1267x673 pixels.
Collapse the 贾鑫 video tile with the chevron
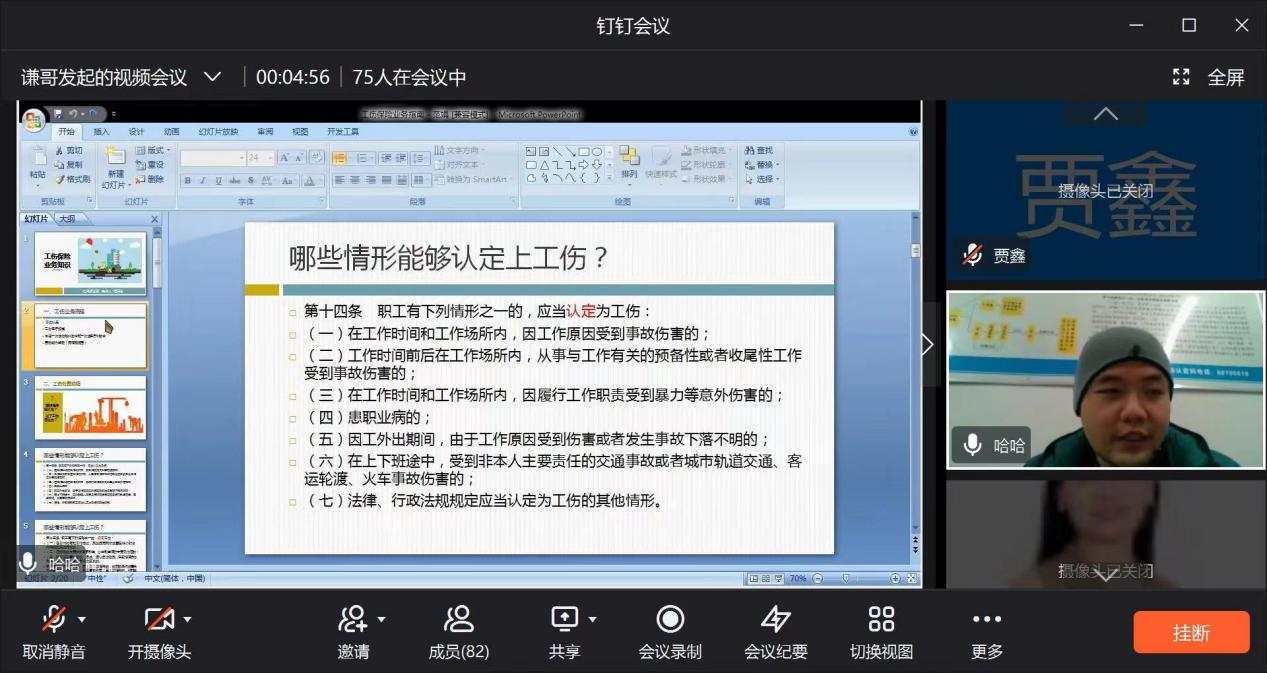click(x=1105, y=113)
